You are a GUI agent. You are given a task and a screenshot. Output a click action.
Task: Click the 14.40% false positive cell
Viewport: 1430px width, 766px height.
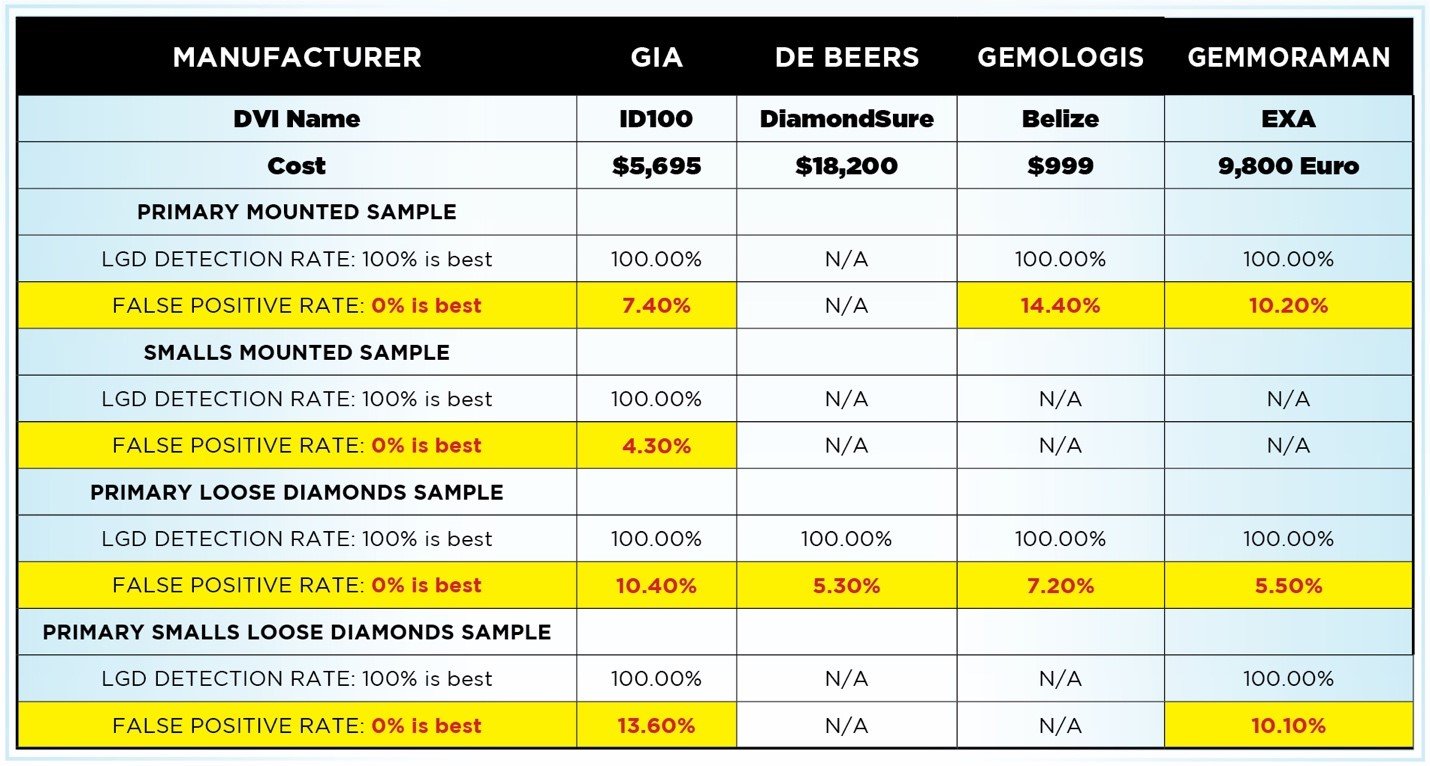tap(1061, 306)
